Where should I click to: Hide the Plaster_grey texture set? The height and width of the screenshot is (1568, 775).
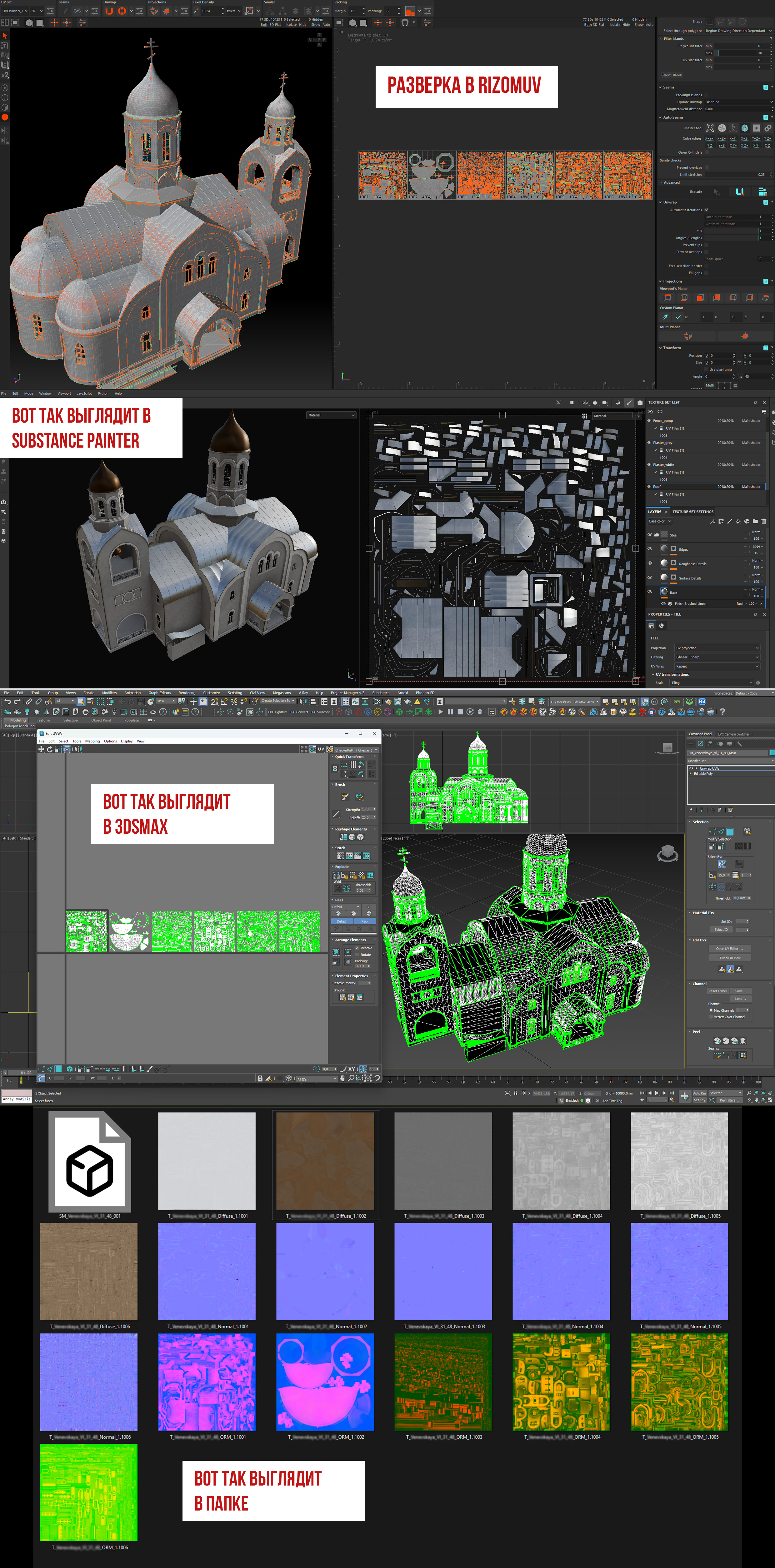(x=649, y=443)
